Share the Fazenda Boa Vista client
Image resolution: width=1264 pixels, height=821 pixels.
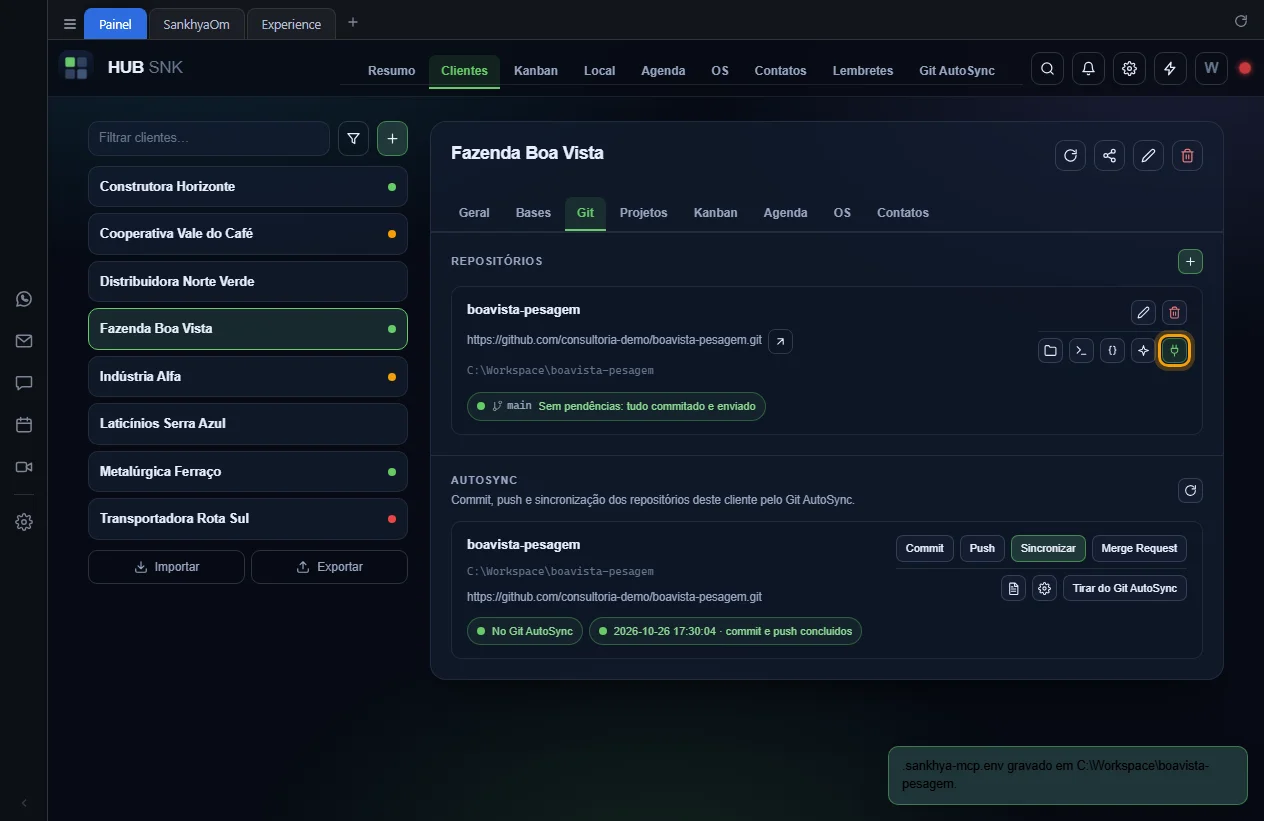coord(1109,155)
